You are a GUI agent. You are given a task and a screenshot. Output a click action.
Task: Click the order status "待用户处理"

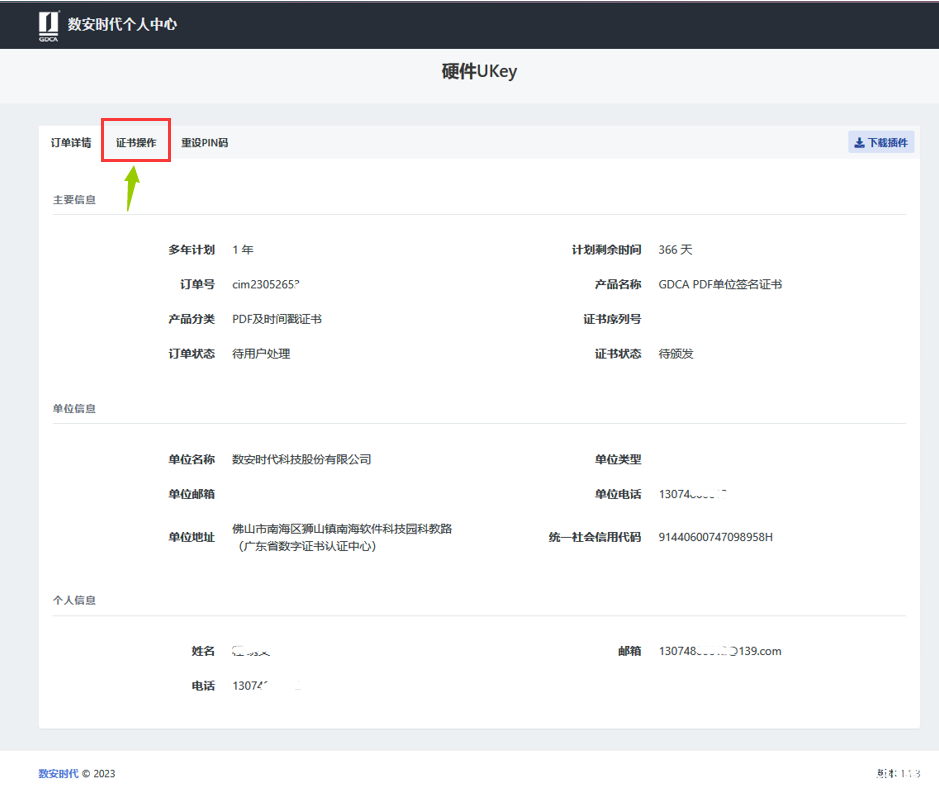pos(261,354)
